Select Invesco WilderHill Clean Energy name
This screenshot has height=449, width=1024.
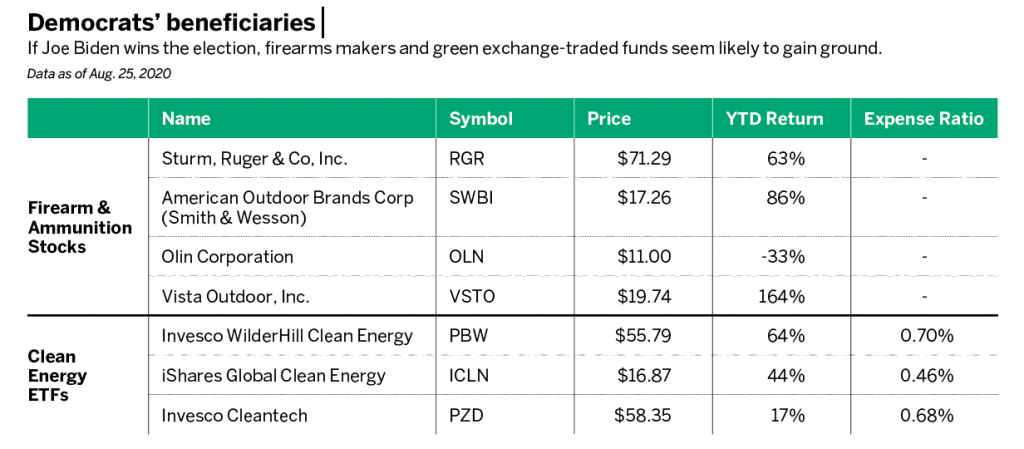pos(287,336)
